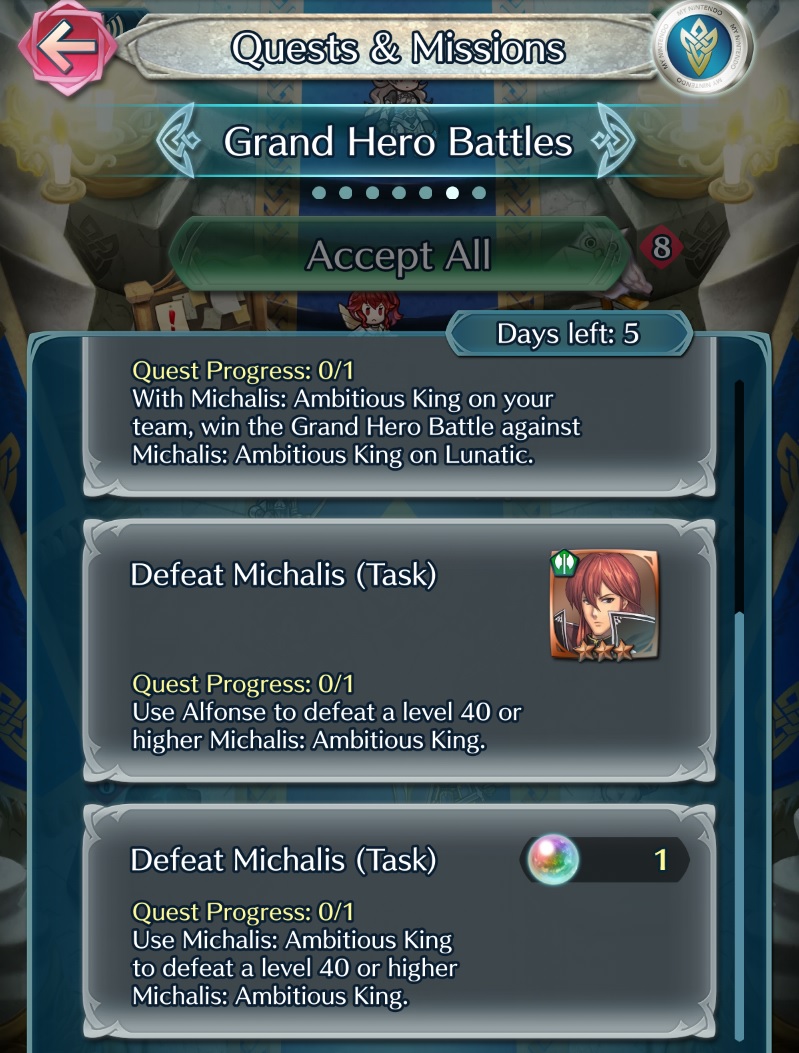Tap the orb reward icon
799x1053 pixels.
pyautogui.click(x=553, y=860)
